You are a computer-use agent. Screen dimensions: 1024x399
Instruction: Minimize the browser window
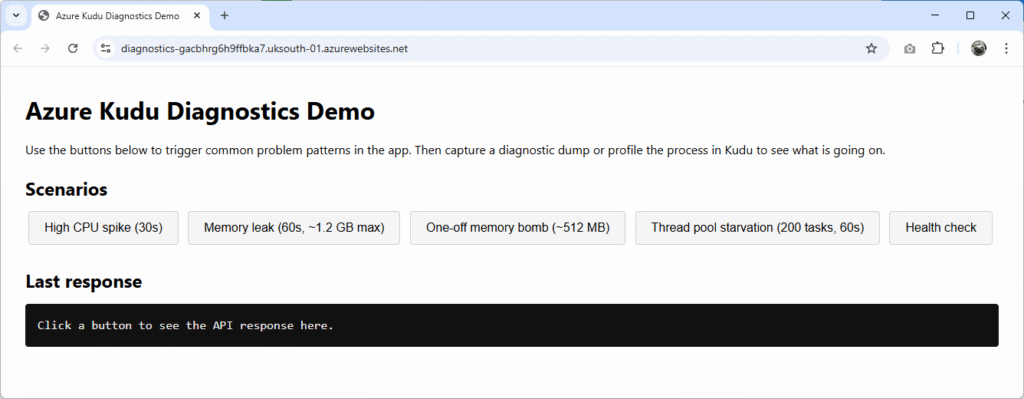(935, 15)
